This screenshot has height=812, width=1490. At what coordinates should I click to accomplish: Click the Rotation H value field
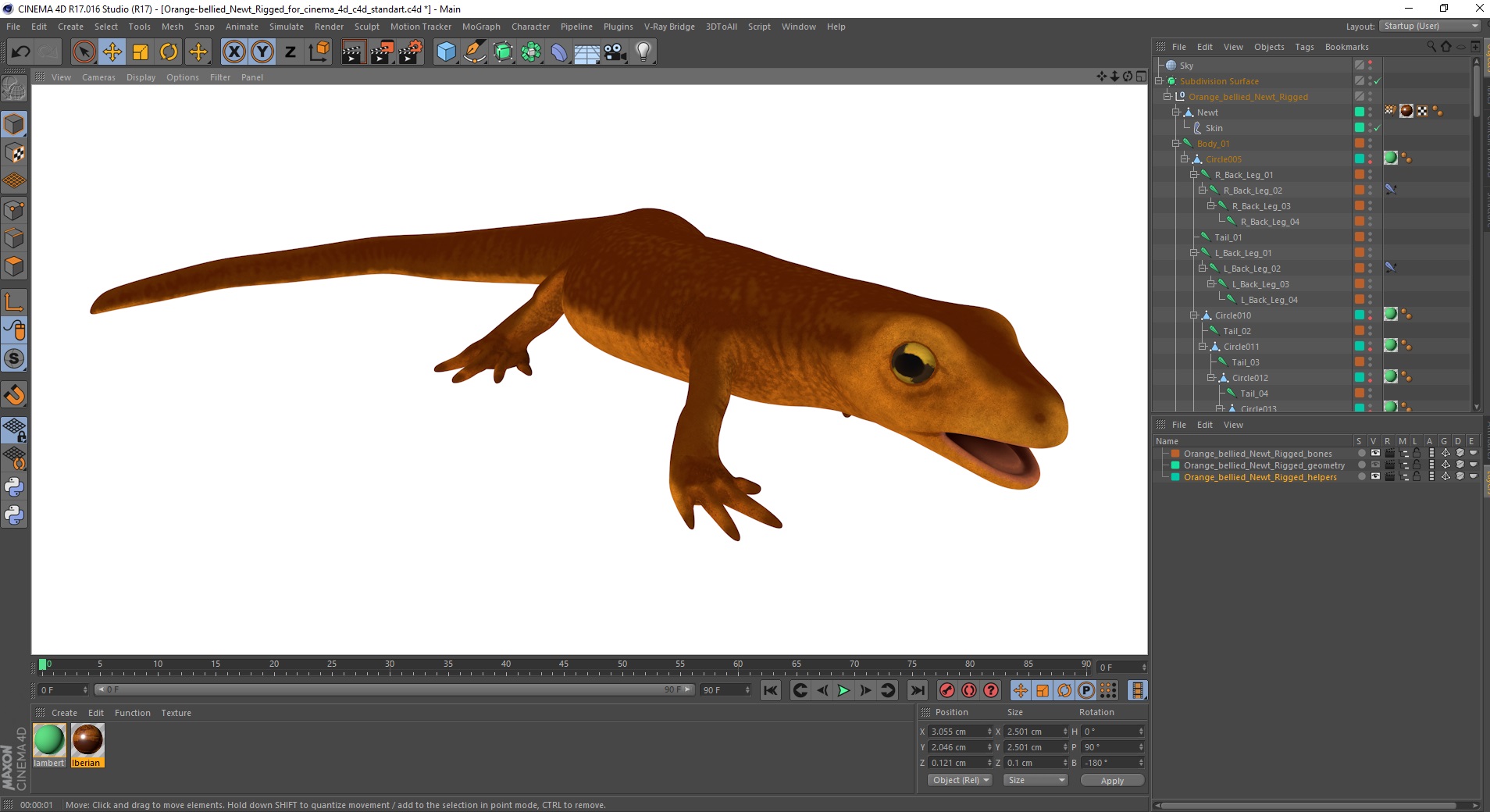pyautogui.click(x=1113, y=732)
